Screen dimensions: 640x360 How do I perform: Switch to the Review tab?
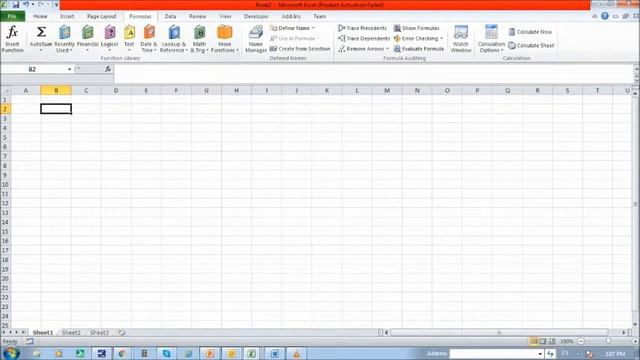pos(198,16)
